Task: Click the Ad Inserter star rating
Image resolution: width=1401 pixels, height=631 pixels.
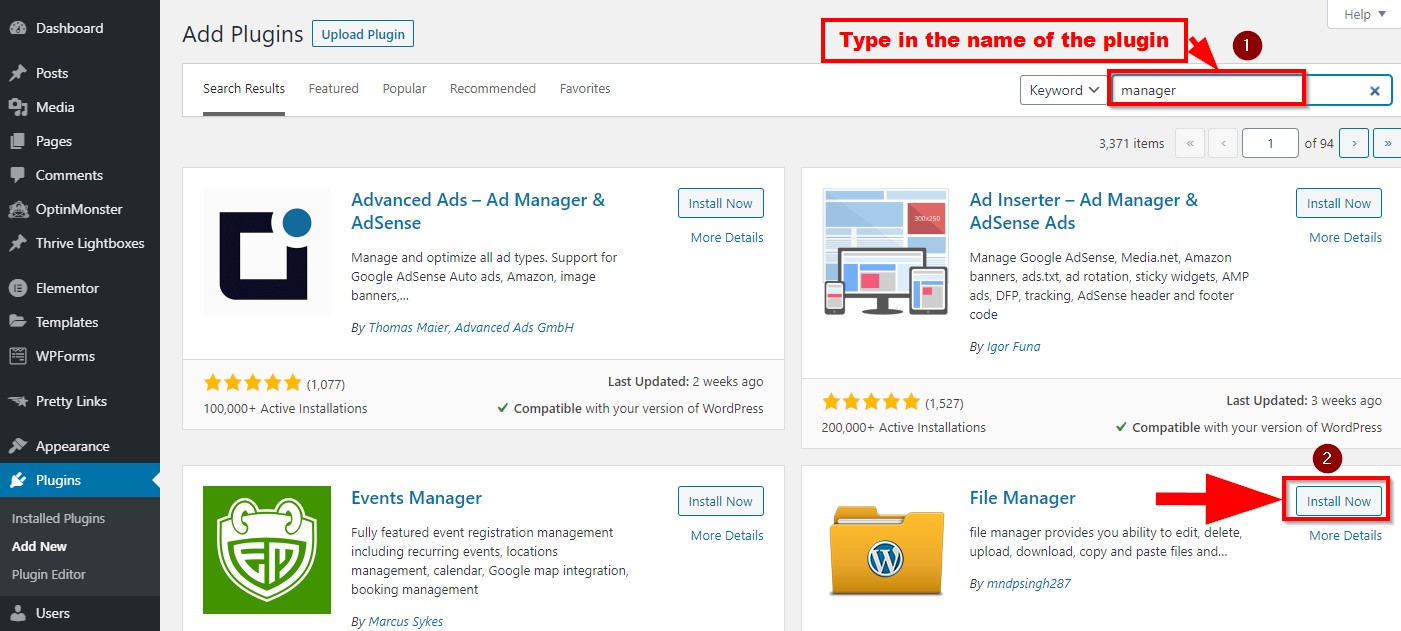Action: tap(870, 402)
